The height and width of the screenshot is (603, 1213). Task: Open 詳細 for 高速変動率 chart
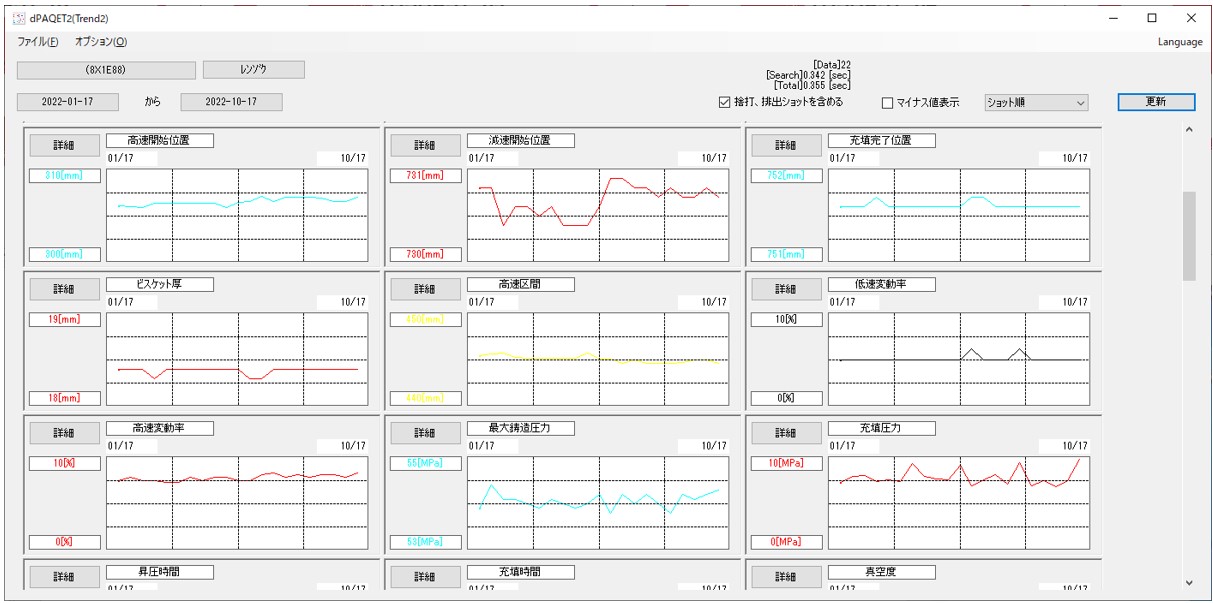64,433
